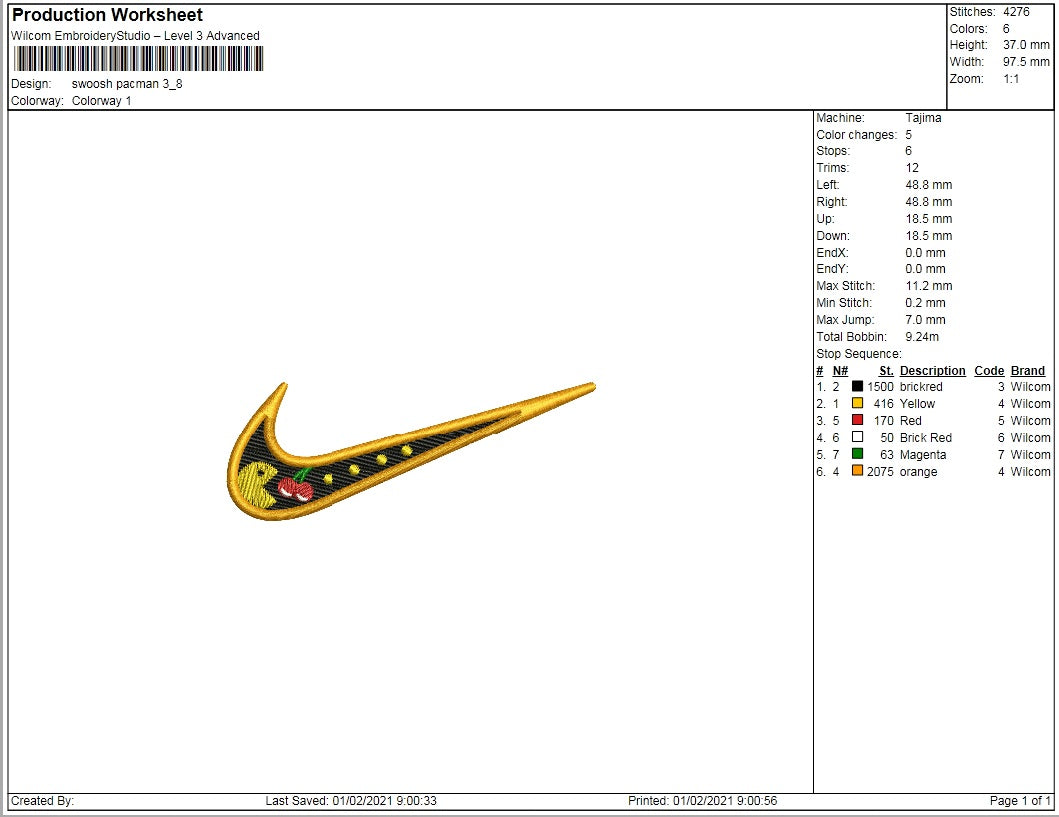Screen dimensions: 1059x817
Task: Click the Trims value 12
Action: click(912, 167)
